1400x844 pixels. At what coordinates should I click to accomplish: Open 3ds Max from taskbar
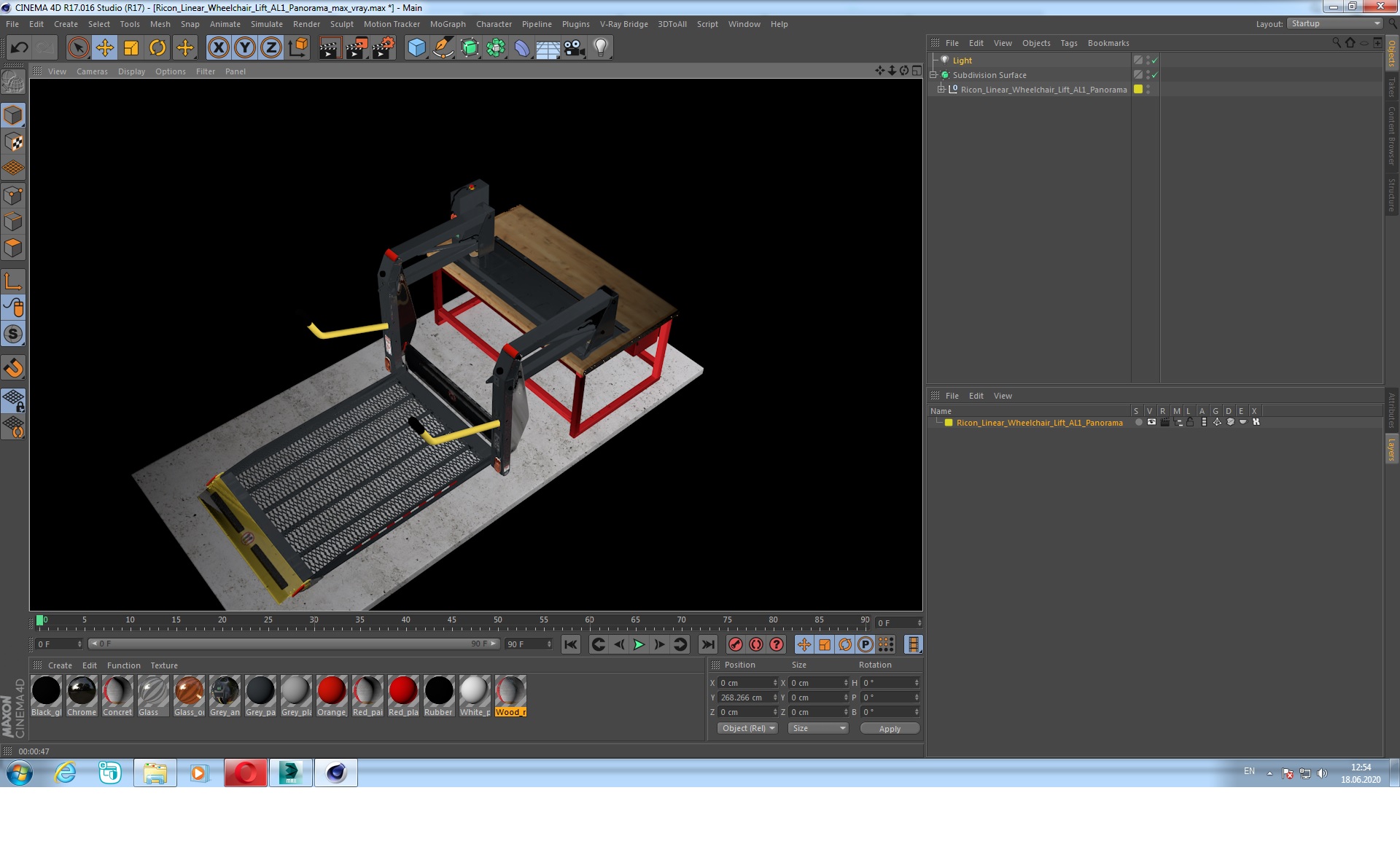pyautogui.click(x=290, y=773)
